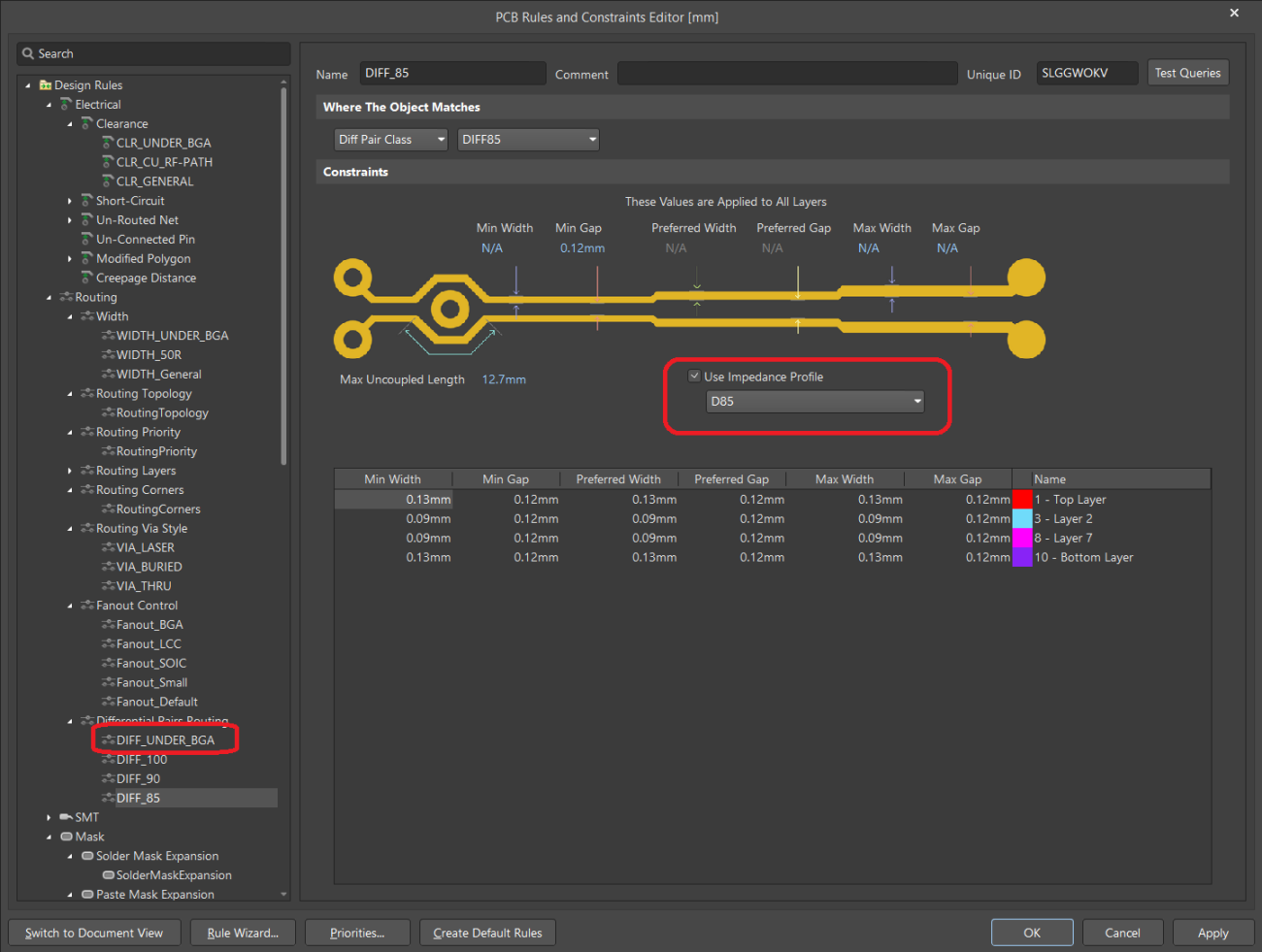Click the Solder Mask Expansion icon

[87, 856]
